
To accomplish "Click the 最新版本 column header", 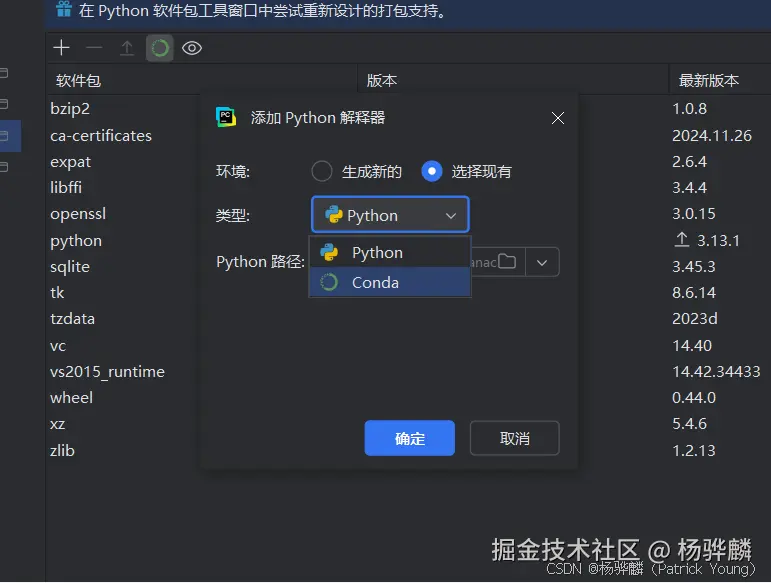I will (709, 80).
